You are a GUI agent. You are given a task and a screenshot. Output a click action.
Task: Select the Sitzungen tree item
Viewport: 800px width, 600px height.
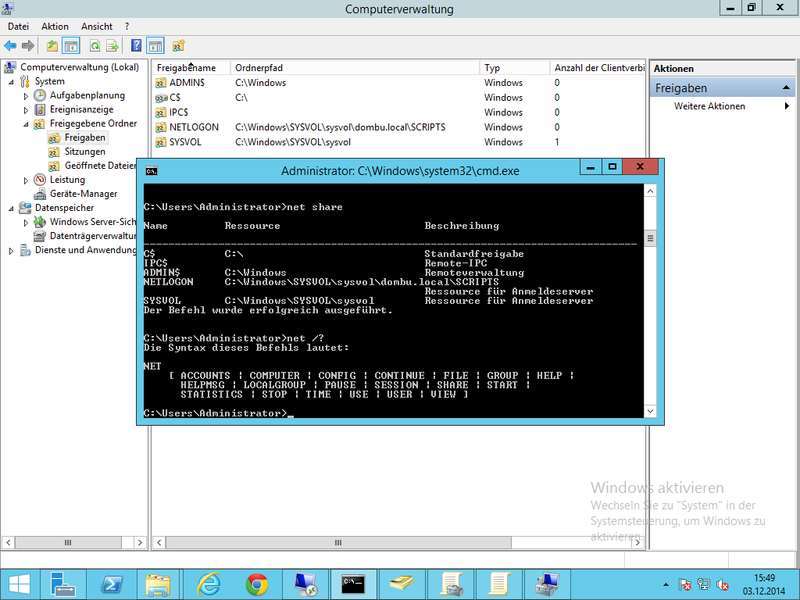click(x=85, y=152)
